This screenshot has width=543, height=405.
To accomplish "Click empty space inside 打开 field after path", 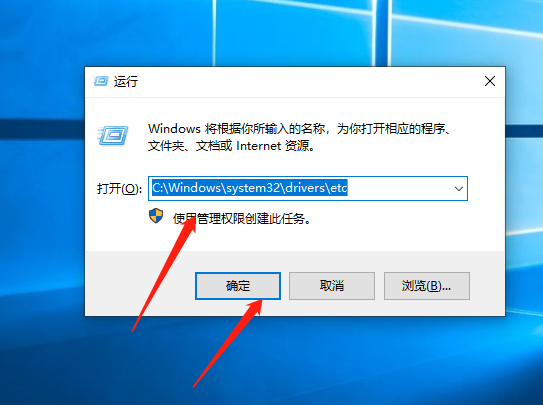I will tap(398, 189).
